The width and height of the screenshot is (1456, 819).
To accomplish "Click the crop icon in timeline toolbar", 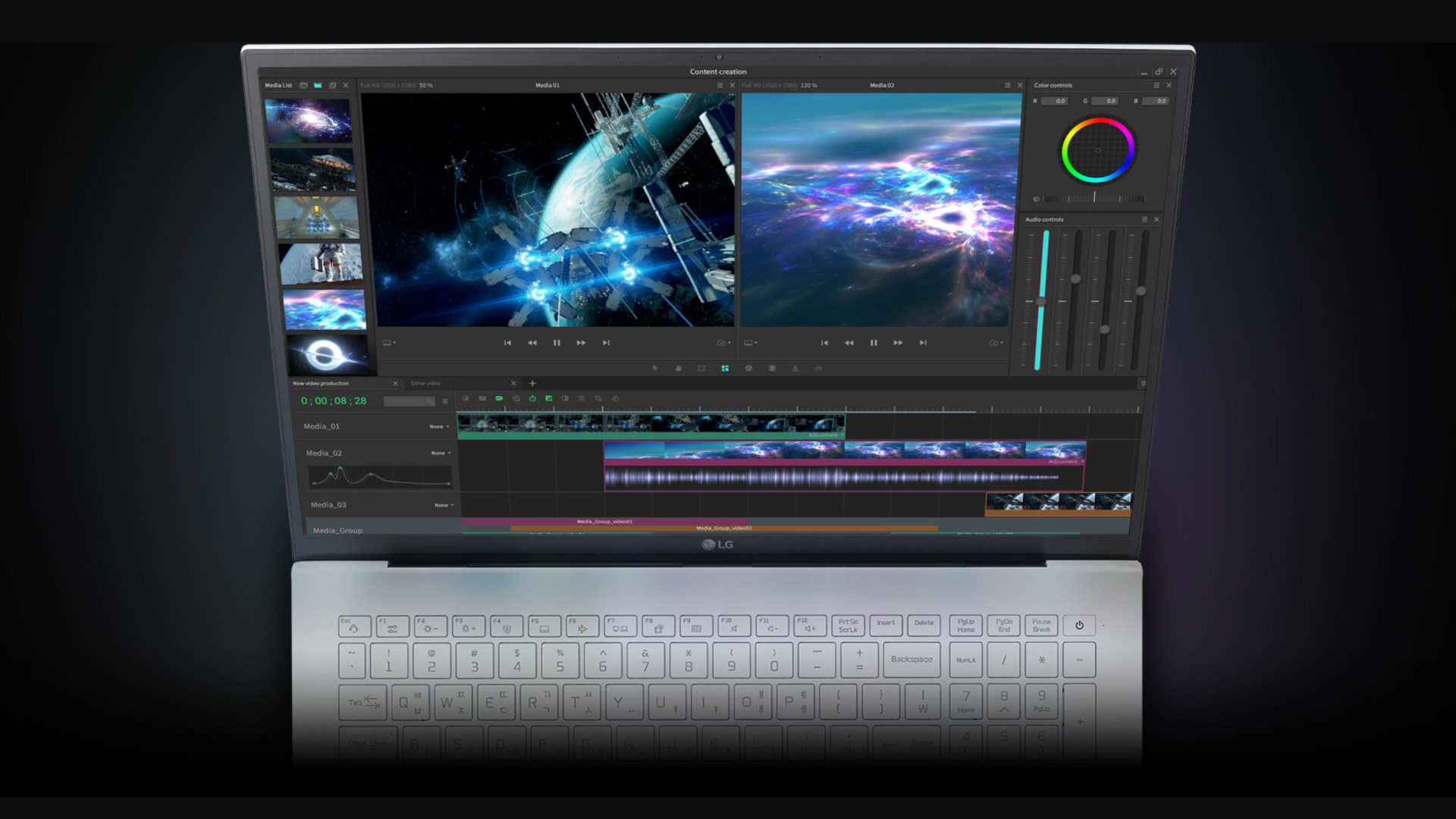I will (598, 399).
